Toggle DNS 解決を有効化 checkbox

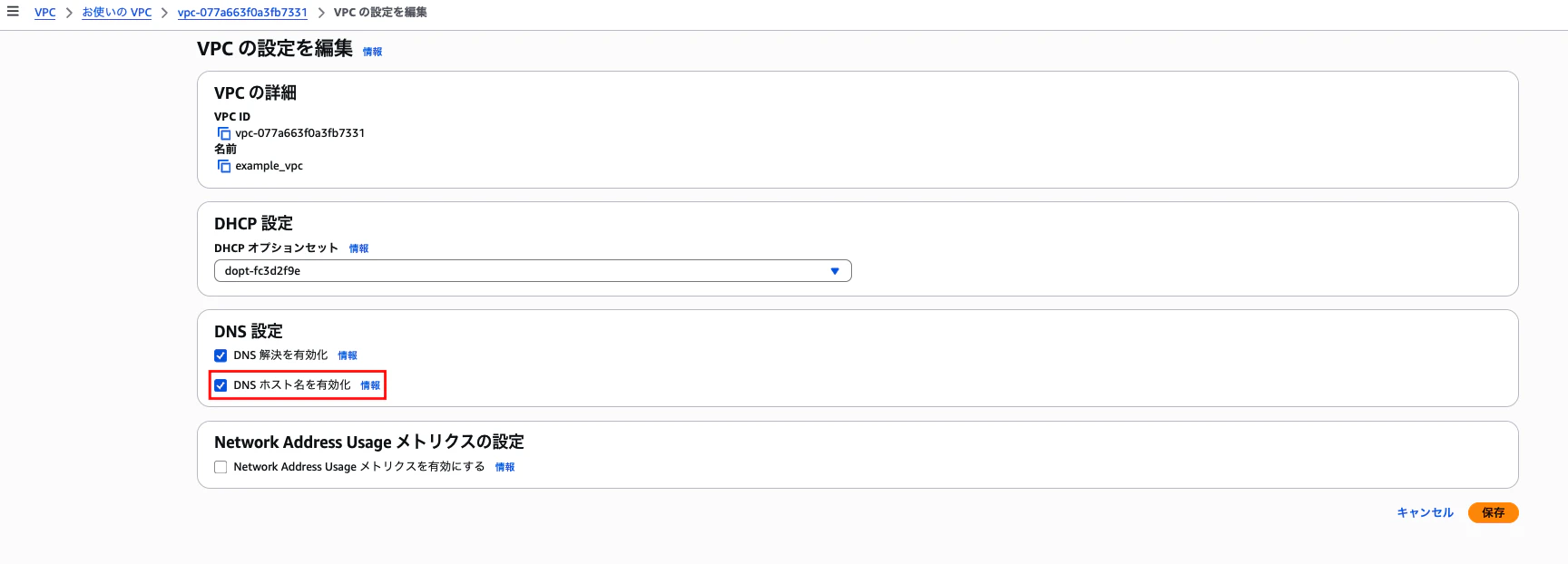pyautogui.click(x=220, y=355)
